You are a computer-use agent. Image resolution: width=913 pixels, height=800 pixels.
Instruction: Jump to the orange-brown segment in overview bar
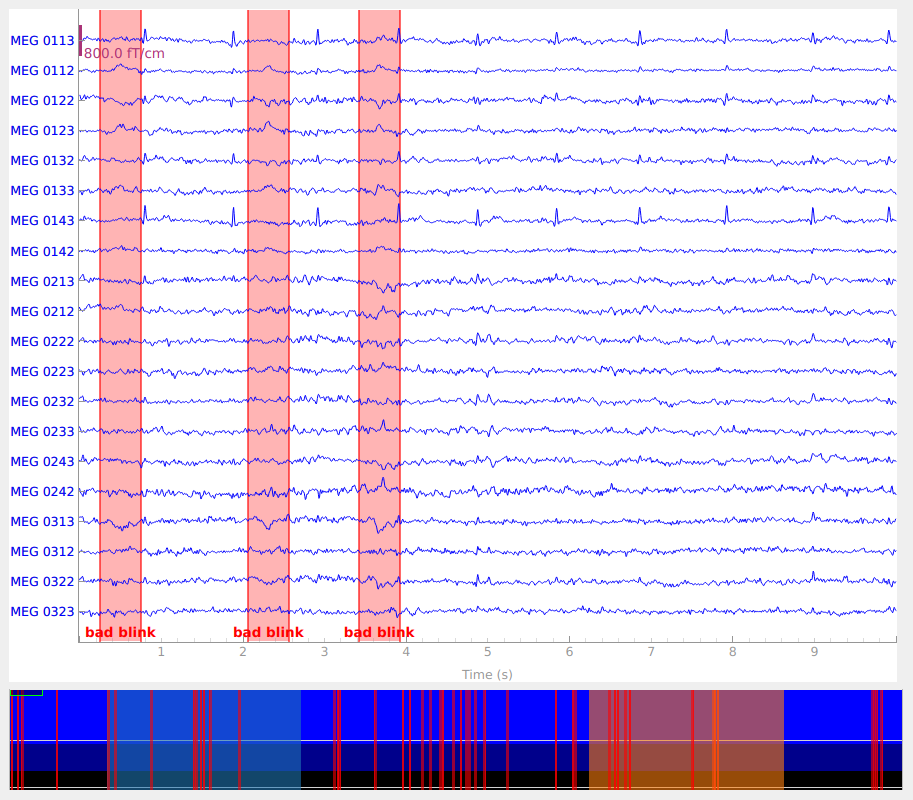[x=686, y=738]
